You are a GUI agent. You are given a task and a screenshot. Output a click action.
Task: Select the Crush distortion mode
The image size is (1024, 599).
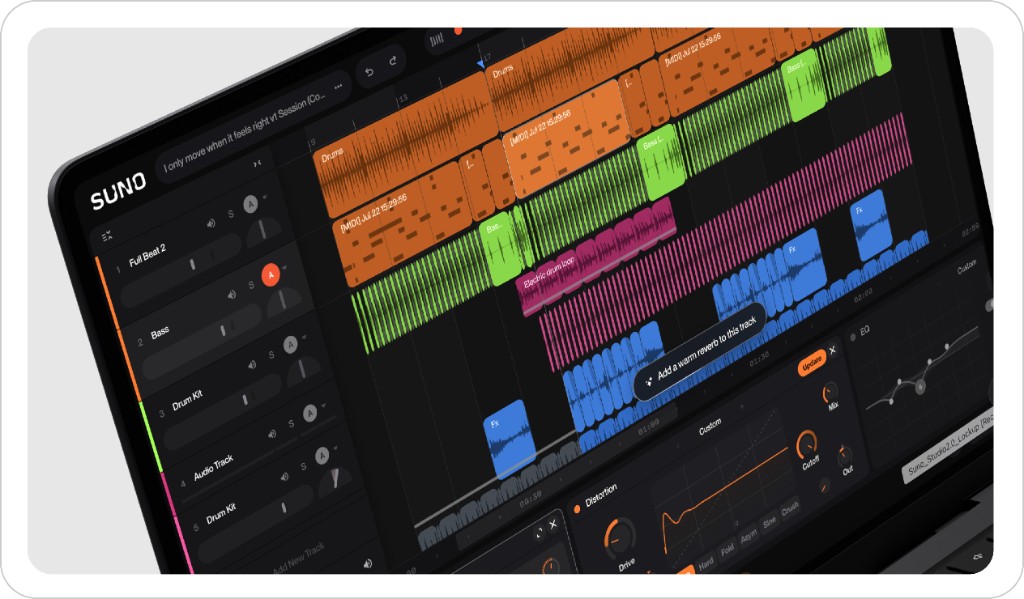790,507
